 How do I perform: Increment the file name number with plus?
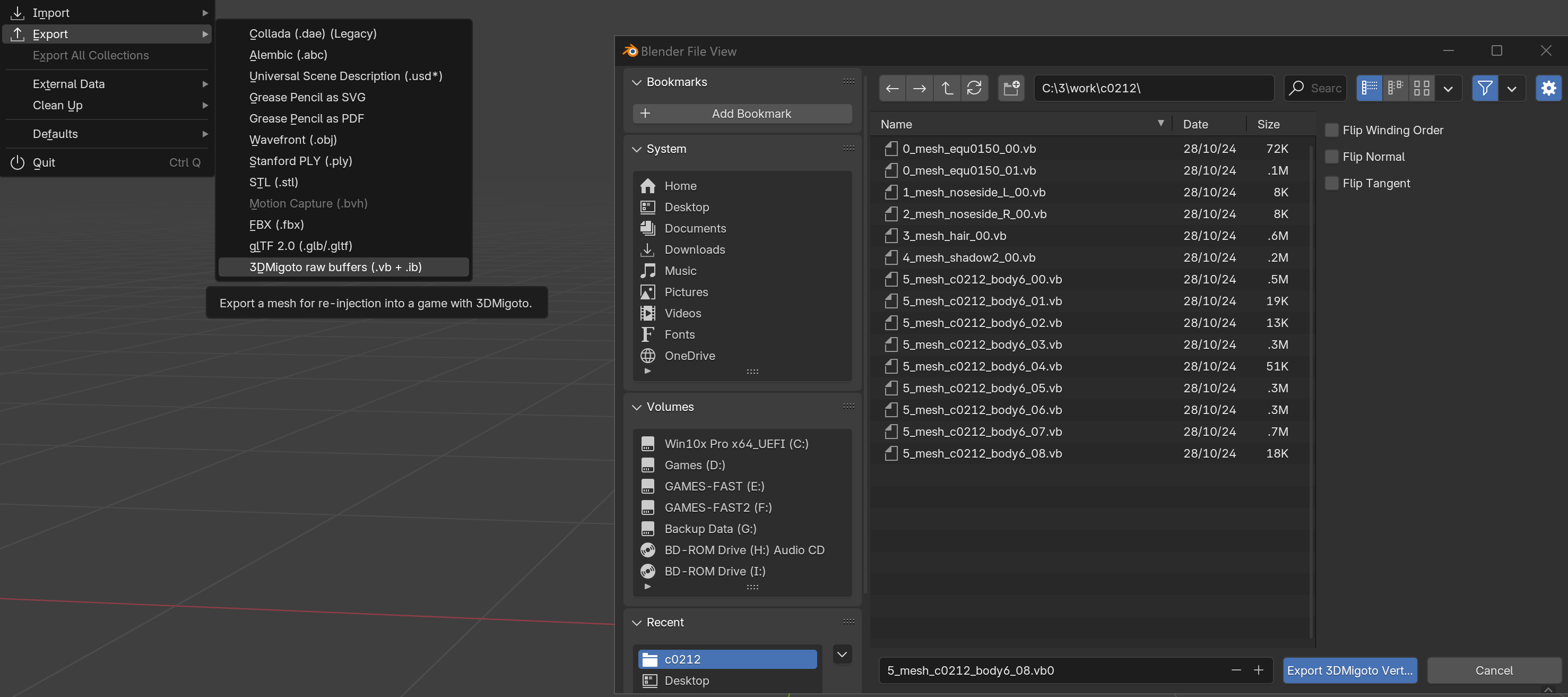tap(1258, 670)
